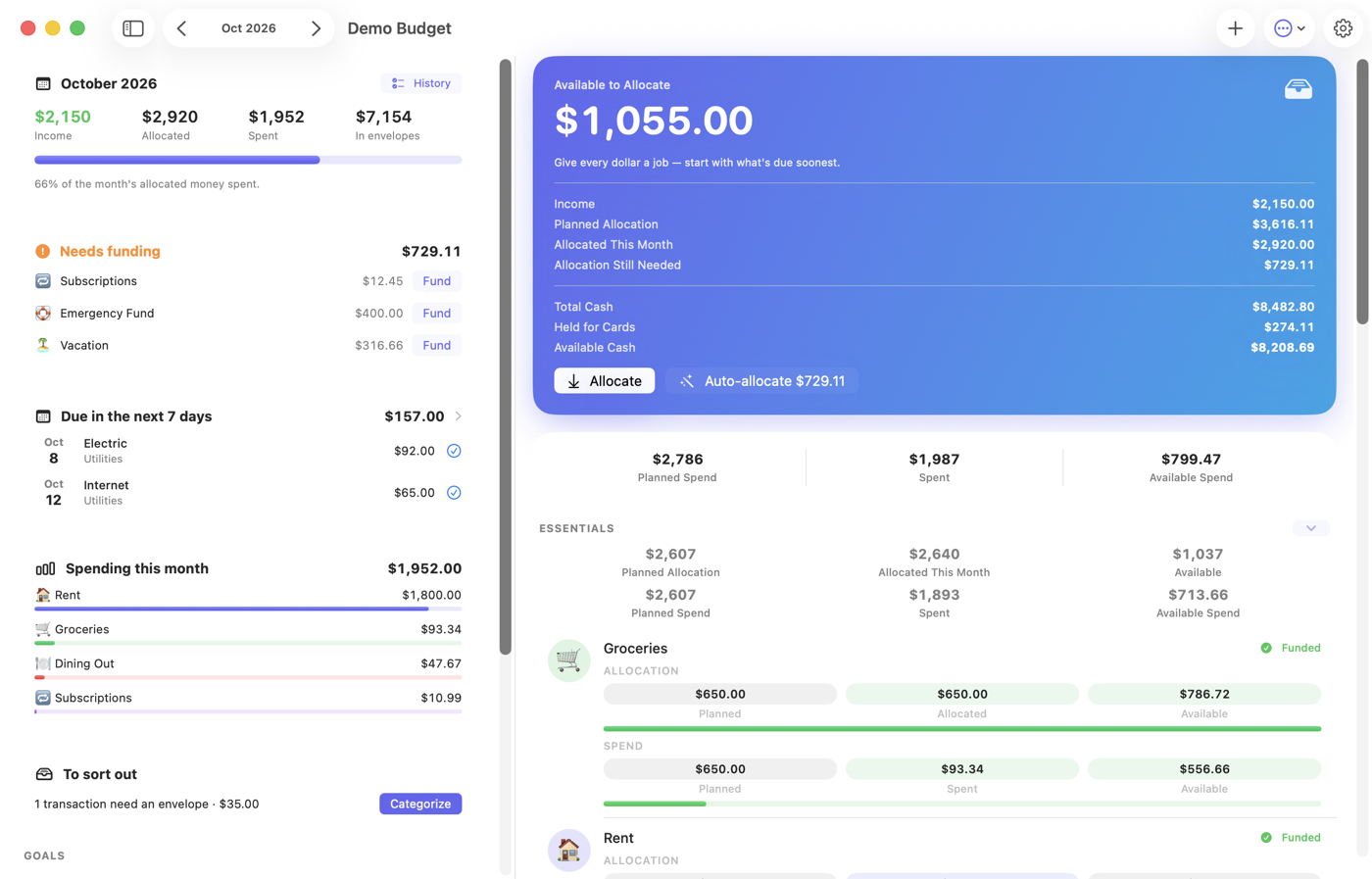Toggle the sidebar panel icon
The width and height of the screenshot is (1372, 879).
coord(133,28)
